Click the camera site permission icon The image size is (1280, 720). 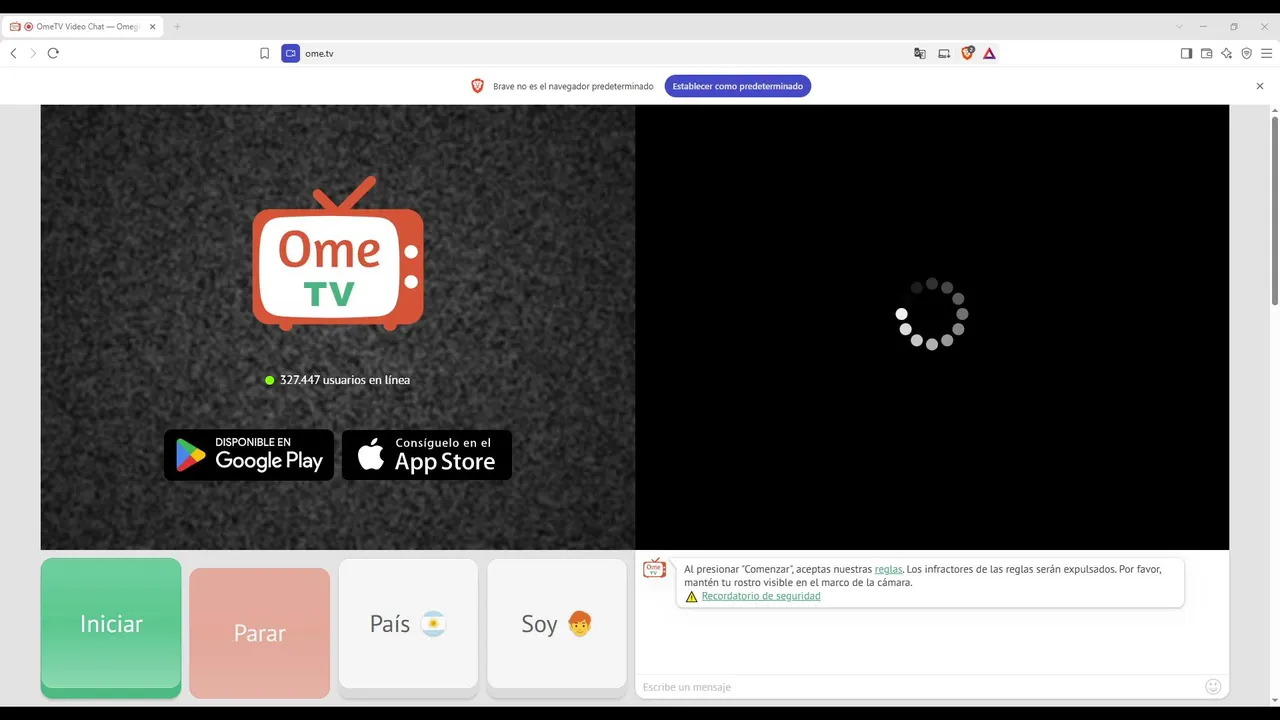pos(291,53)
